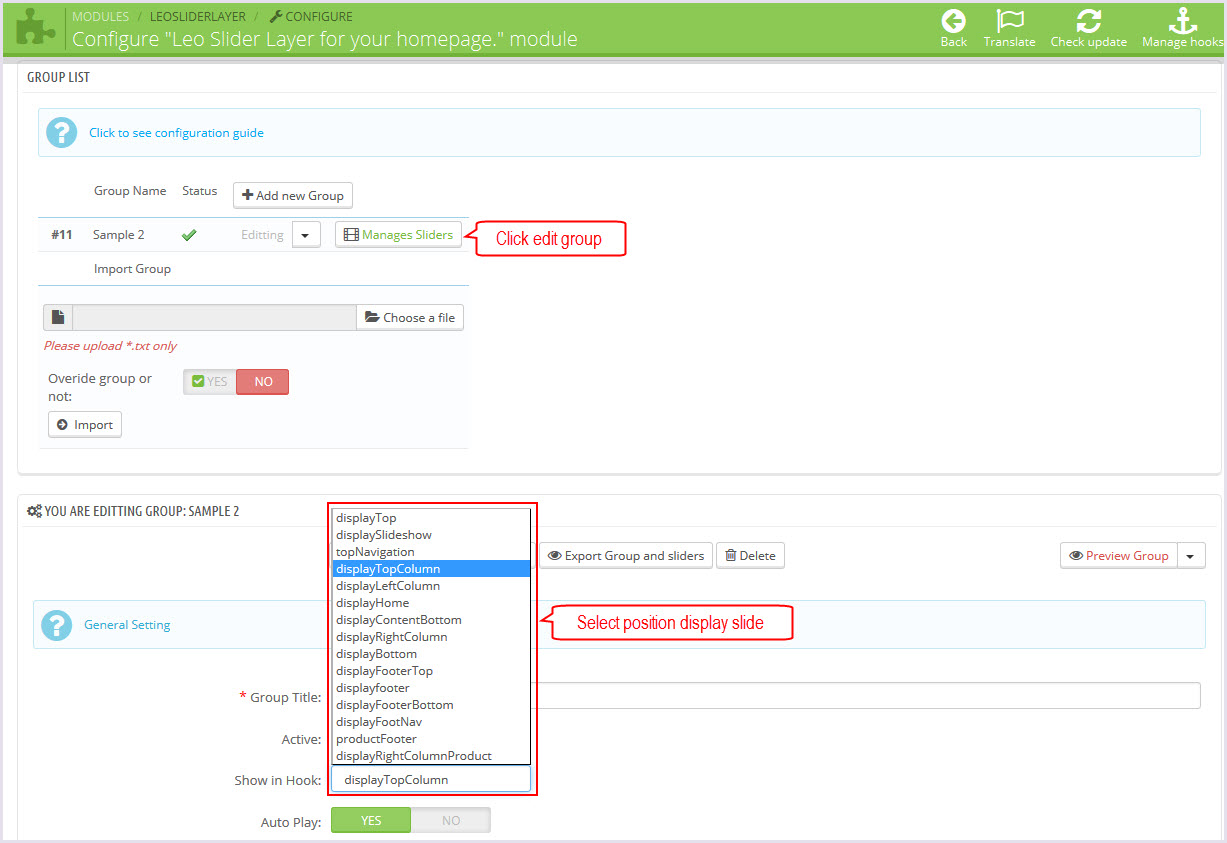Open the Preview Group dropdown arrow
Image resolution: width=1227 pixels, height=843 pixels.
click(1191, 556)
